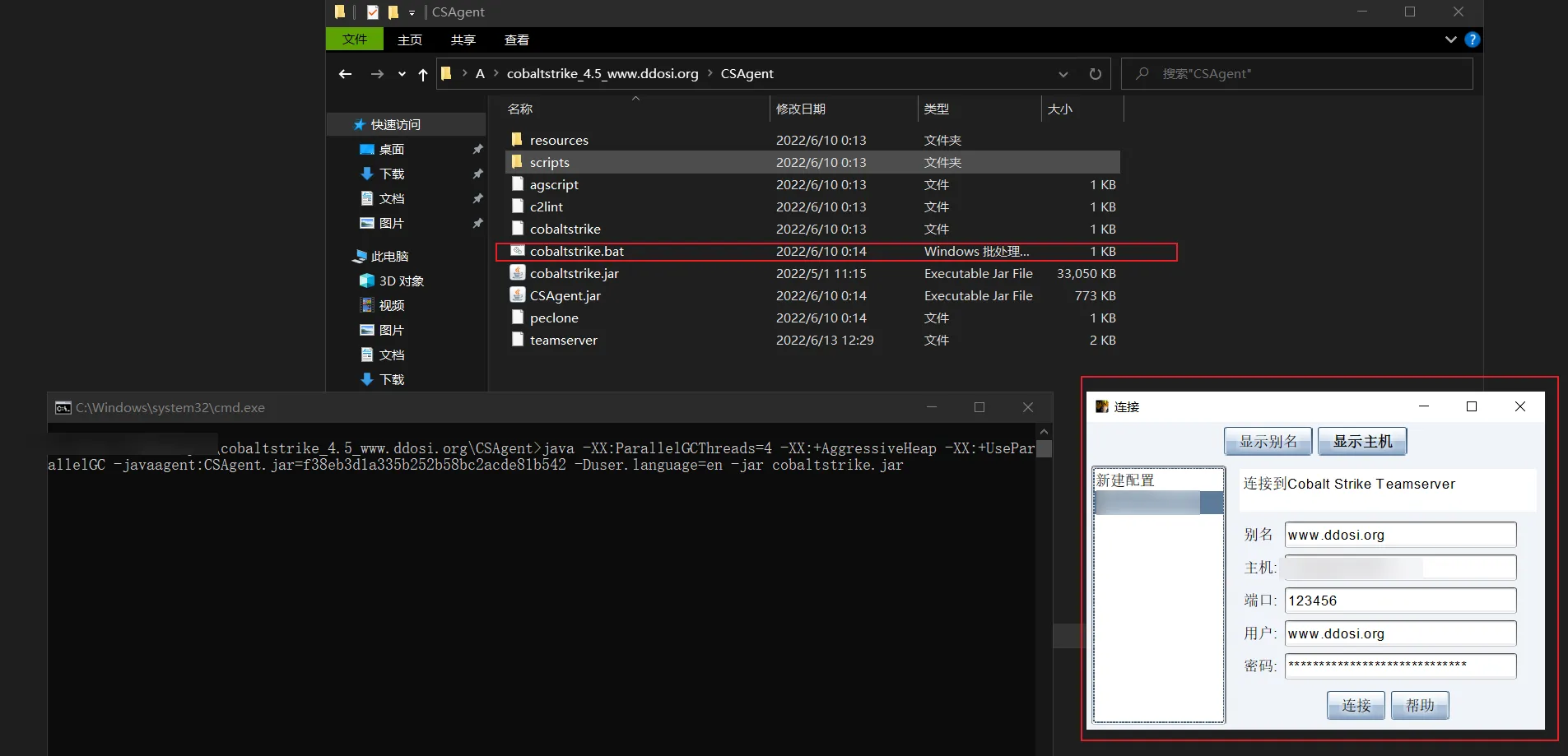
Task: Sort files by the 修改日期 column header
Action: (800, 109)
